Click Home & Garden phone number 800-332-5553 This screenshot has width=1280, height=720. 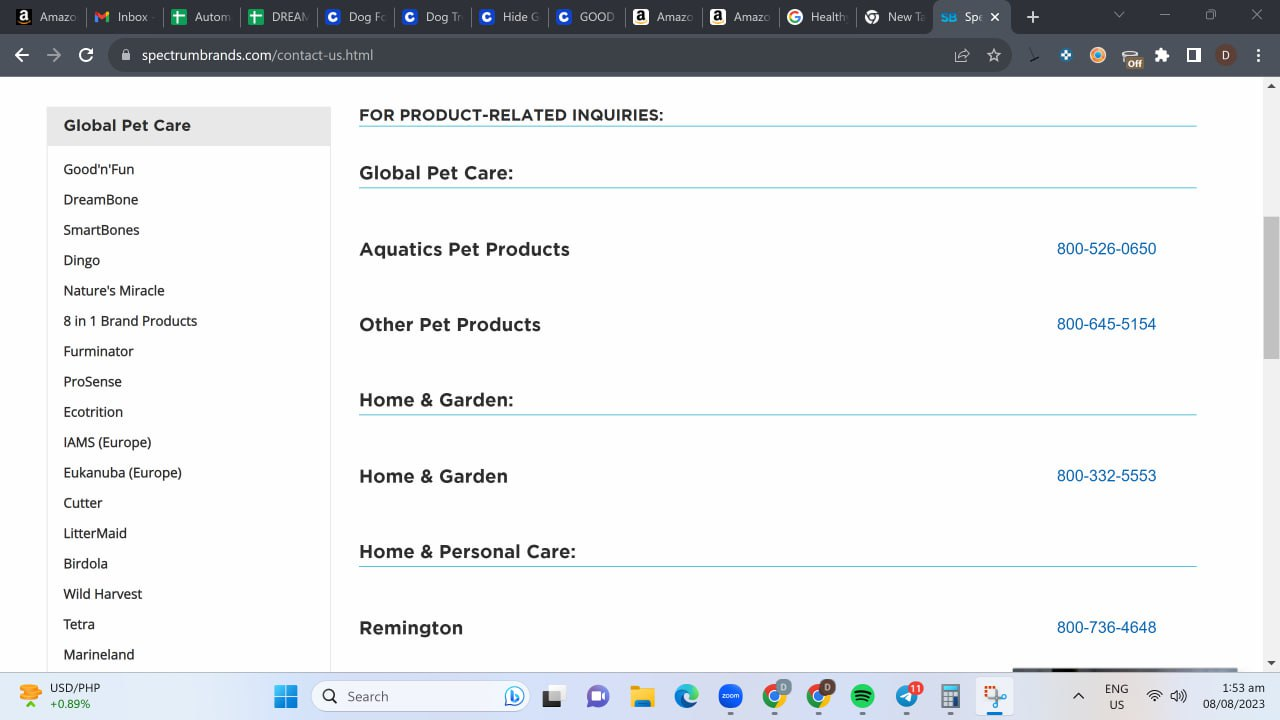click(x=1106, y=476)
